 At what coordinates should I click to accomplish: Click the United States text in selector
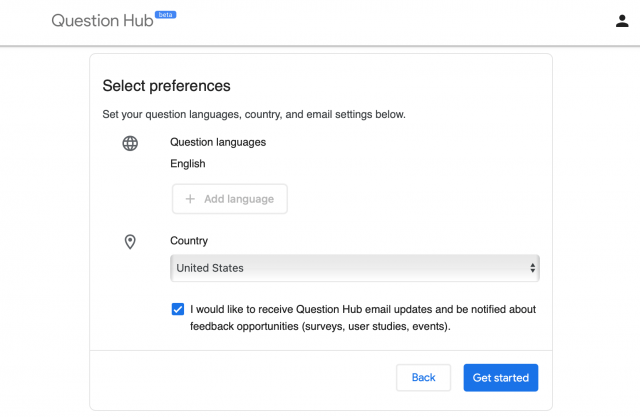tap(210, 268)
